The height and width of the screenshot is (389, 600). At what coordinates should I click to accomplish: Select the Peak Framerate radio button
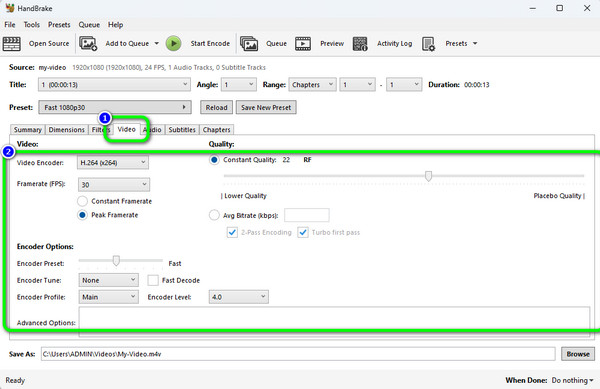point(82,215)
